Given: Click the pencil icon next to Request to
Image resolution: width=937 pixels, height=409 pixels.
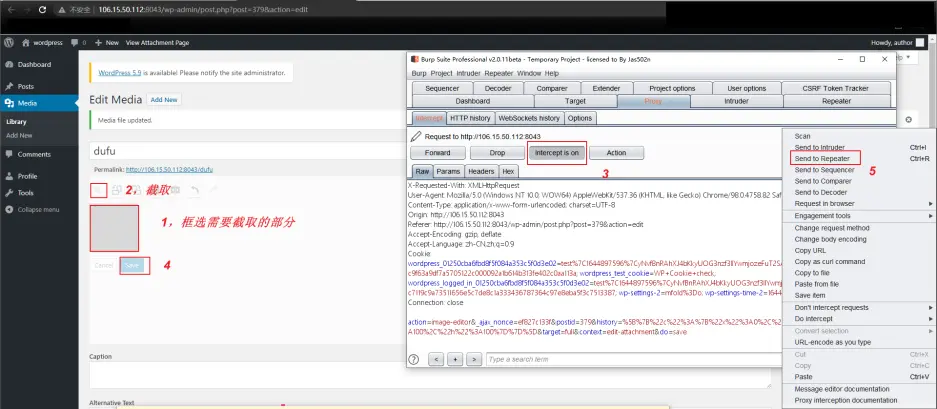Looking at the screenshot, I should click(416, 136).
